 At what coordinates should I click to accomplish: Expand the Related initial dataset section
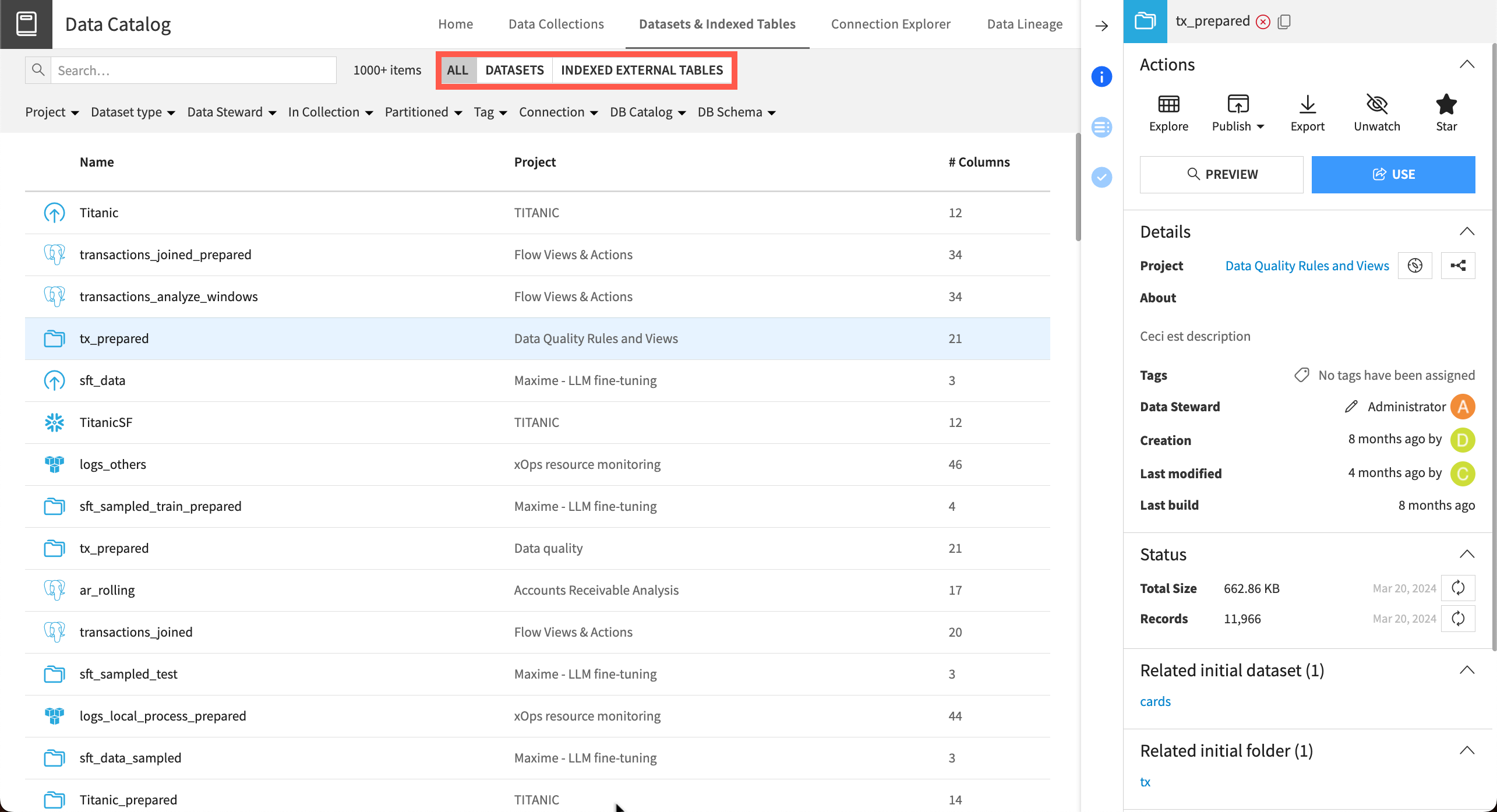click(1468, 670)
